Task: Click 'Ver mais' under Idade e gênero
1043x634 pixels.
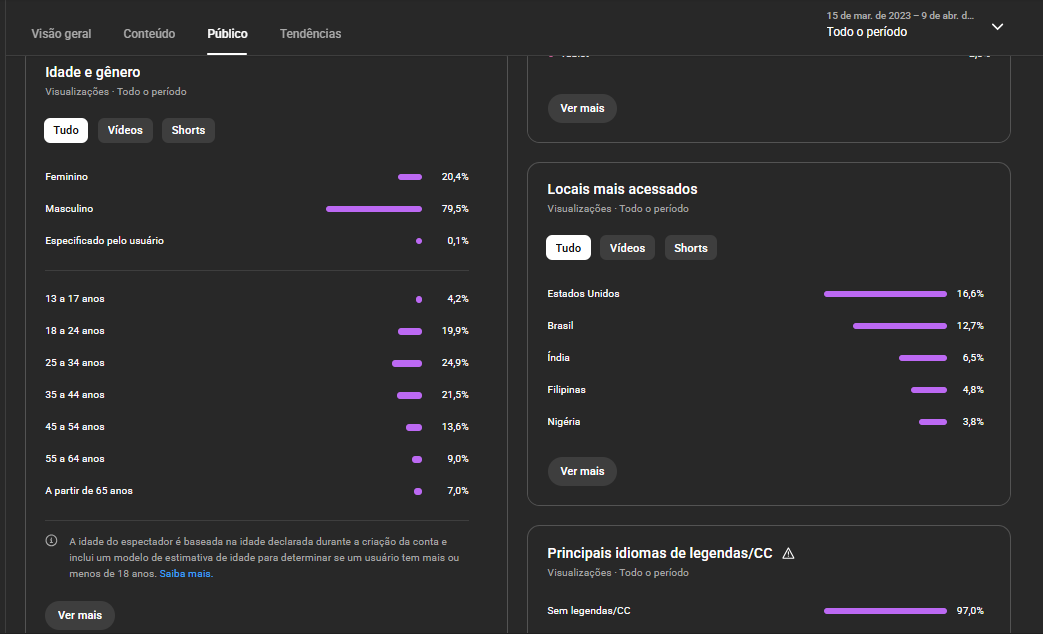Action: pos(80,615)
